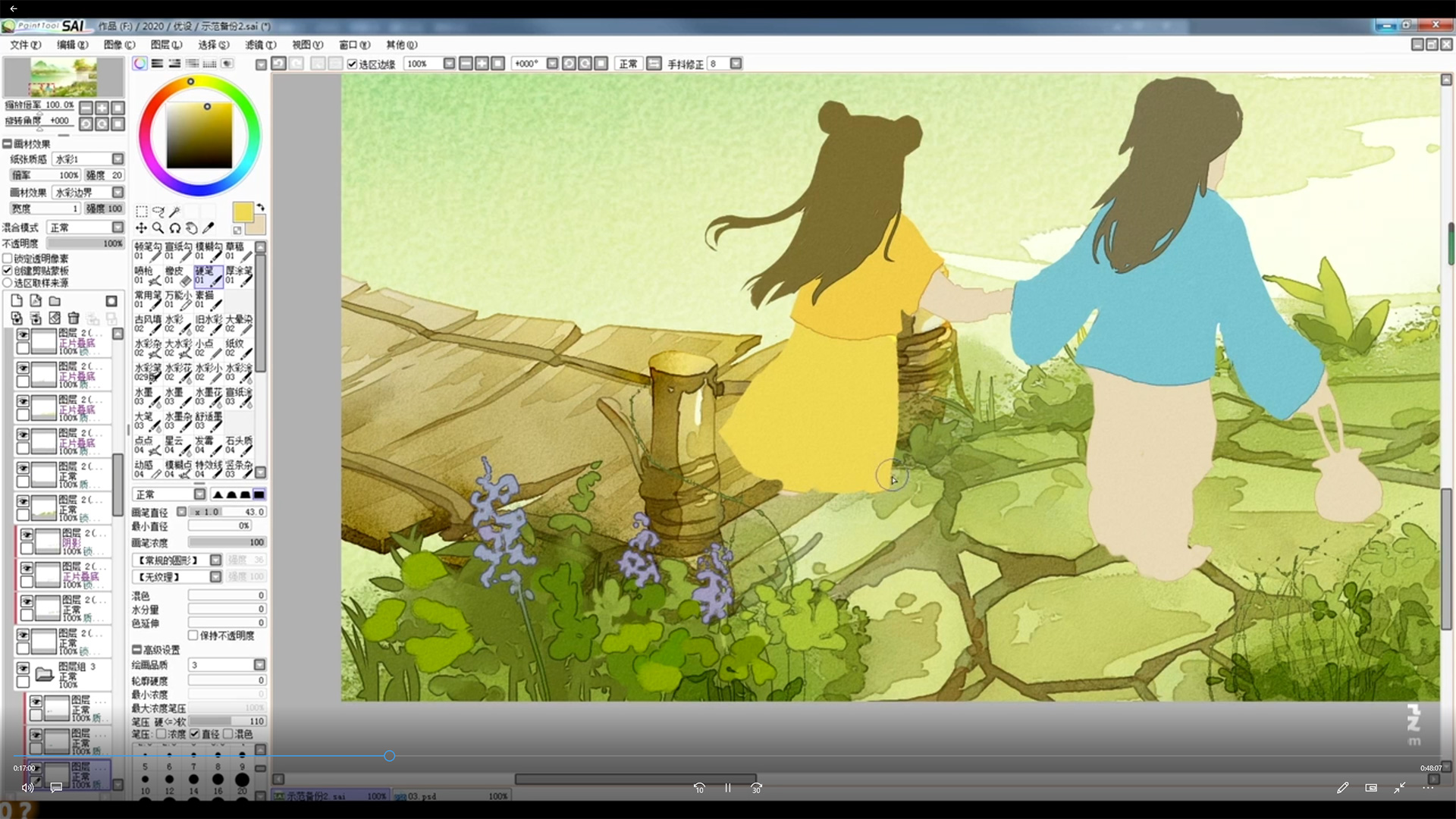
Task: Choose the 石头质 brush preset
Action: 239,445
